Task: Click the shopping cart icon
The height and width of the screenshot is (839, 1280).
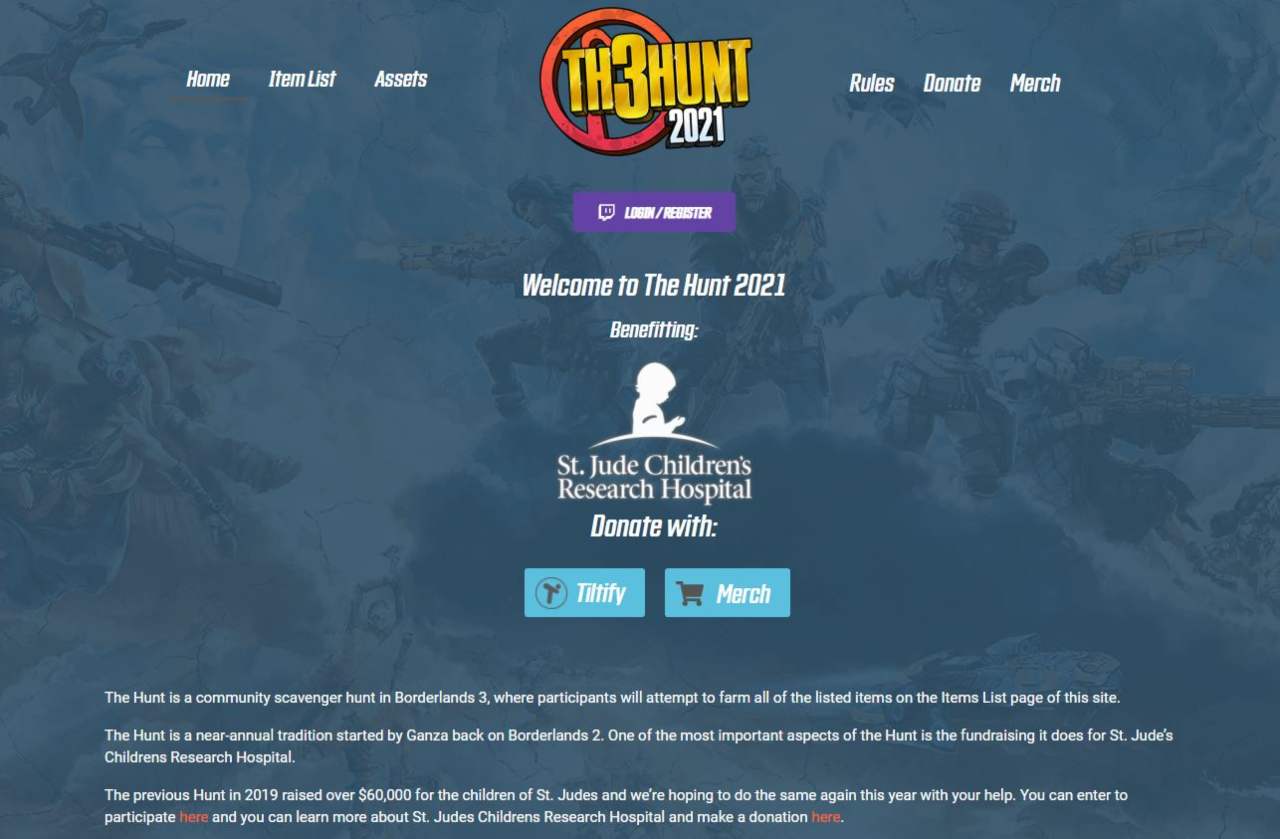Action: coord(690,593)
